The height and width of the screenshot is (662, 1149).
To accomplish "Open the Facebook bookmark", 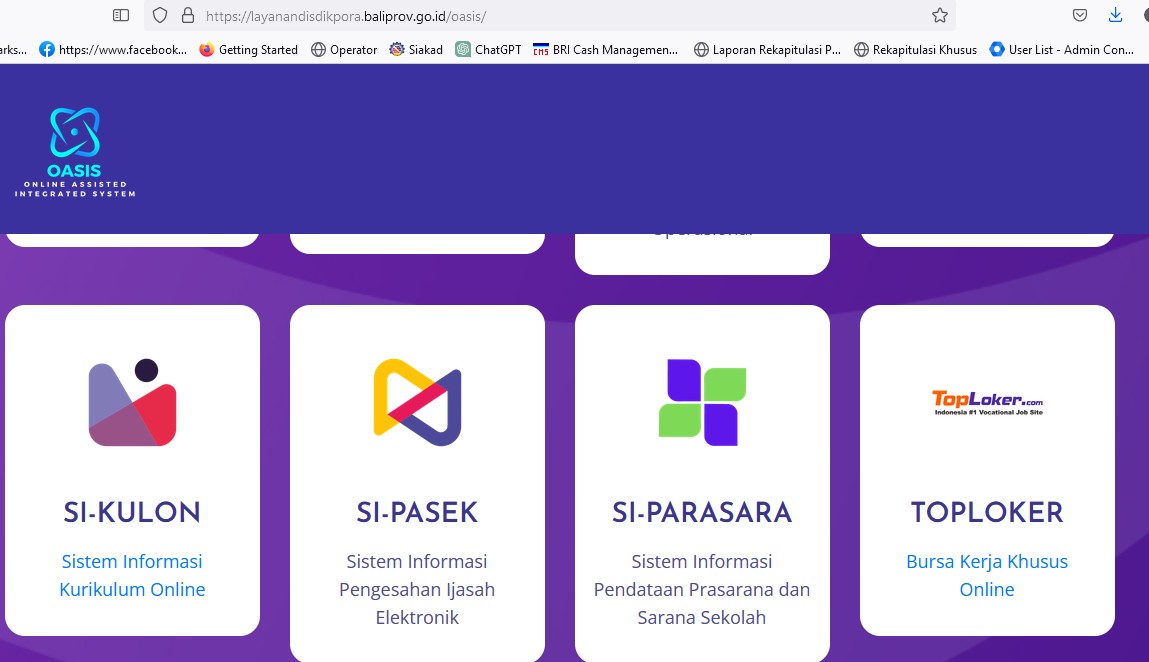I will click(x=113, y=49).
